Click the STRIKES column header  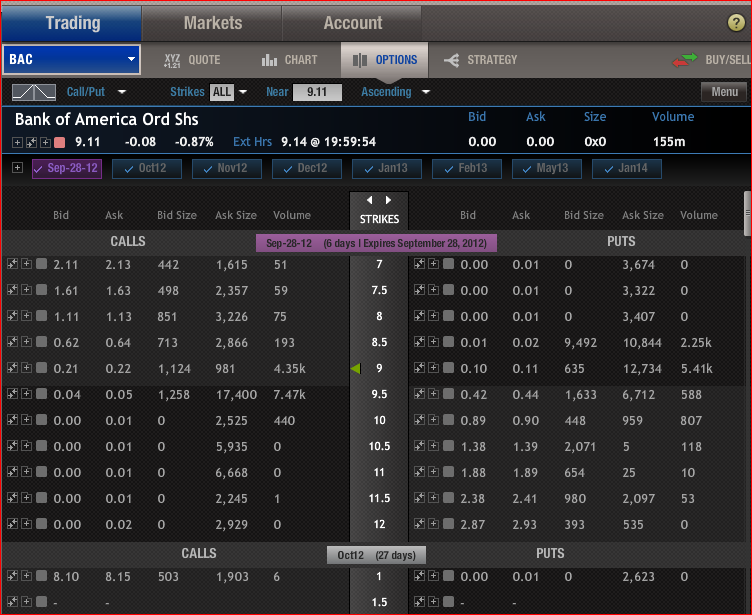pyautogui.click(x=379, y=219)
